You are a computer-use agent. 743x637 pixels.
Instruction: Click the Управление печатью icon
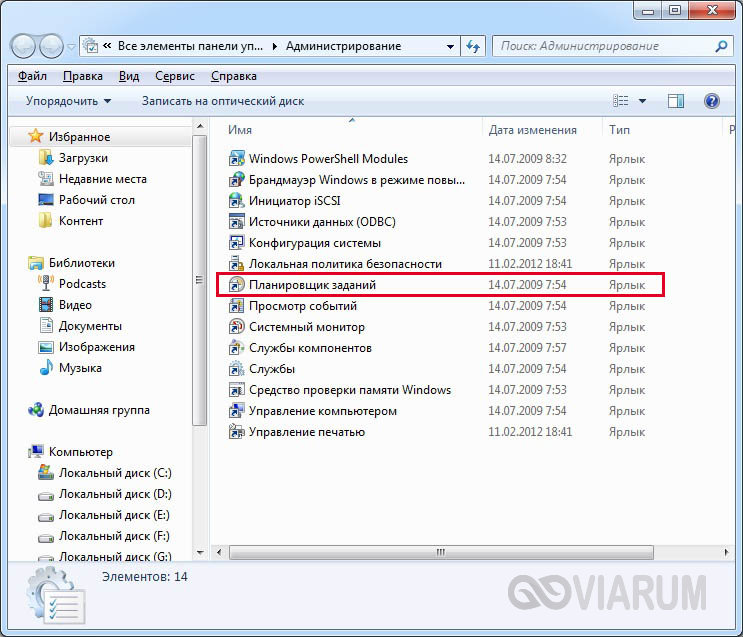(236, 432)
